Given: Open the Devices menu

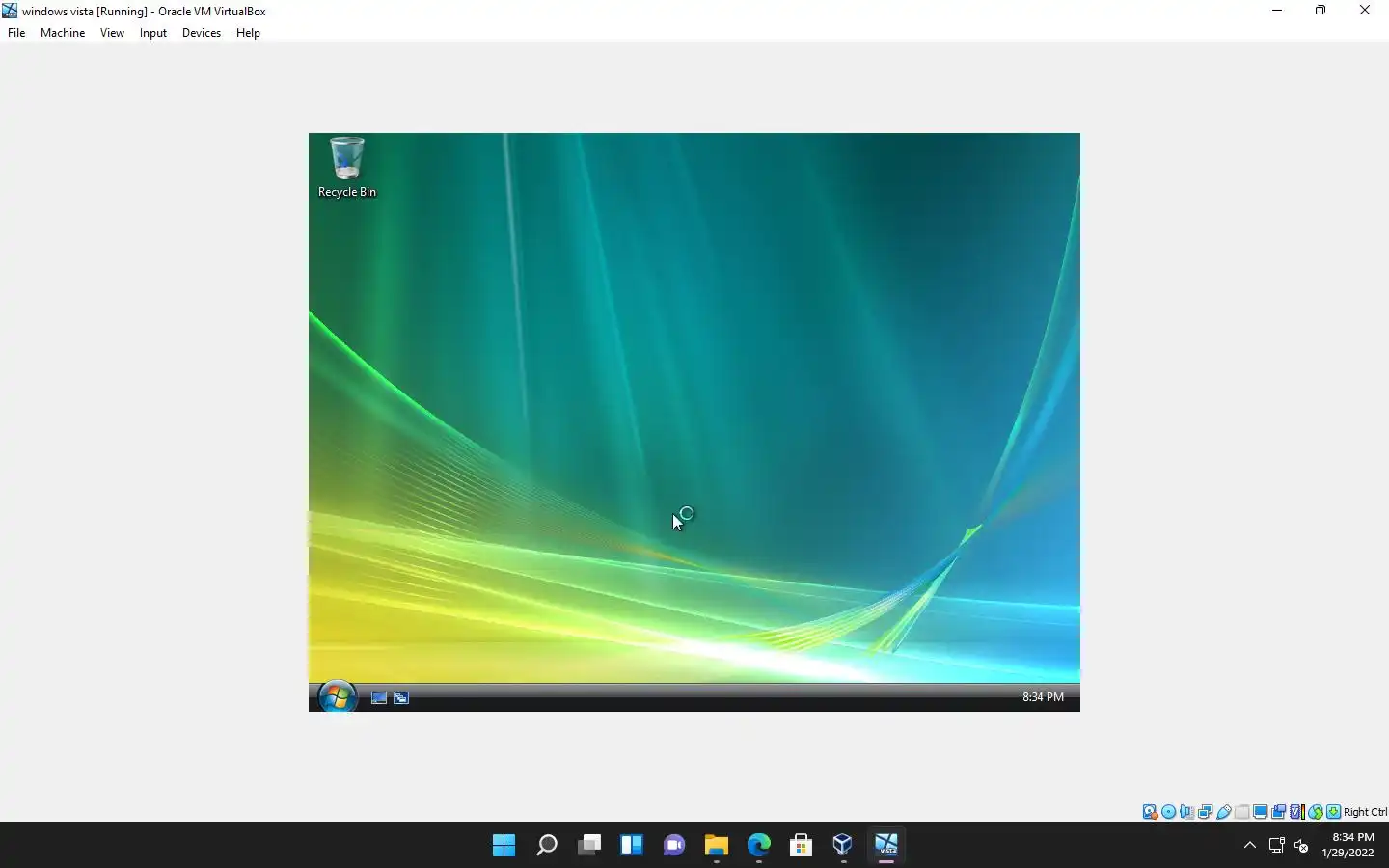Looking at the screenshot, I should click(x=202, y=33).
